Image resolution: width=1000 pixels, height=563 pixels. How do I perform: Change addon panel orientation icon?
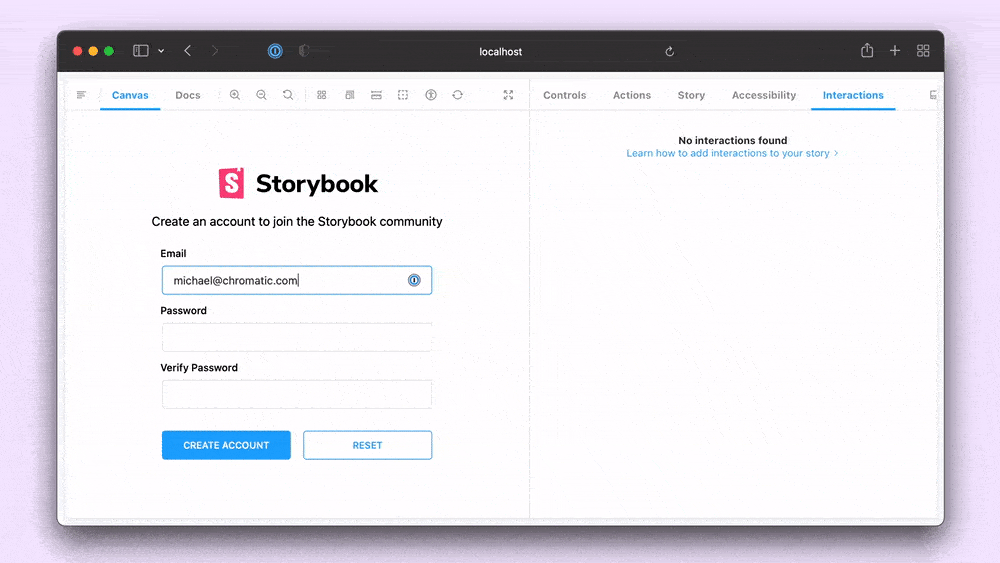point(933,95)
